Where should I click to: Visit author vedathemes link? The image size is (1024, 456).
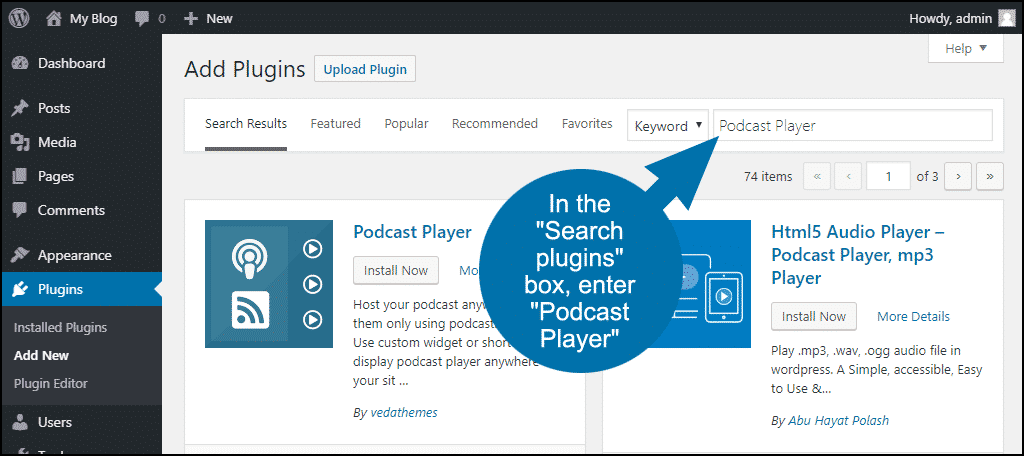pos(404,413)
